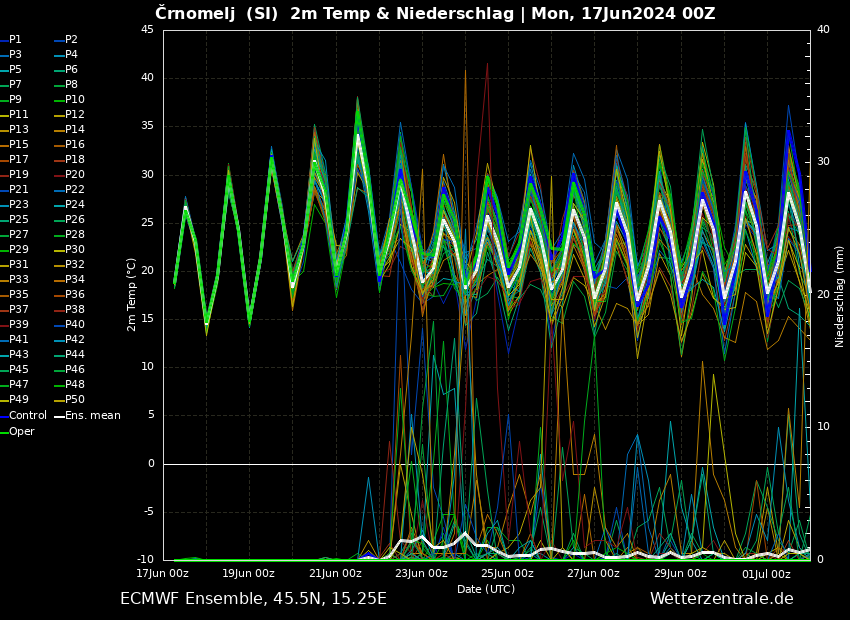
Task: Click the 21Jun 00z date tick
Action: (x=335, y=574)
